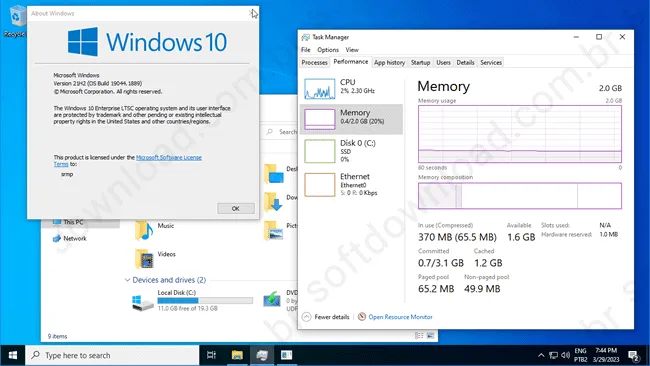Select the CPU performance graph thumbnail
The image size is (650, 366).
(320, 89)
